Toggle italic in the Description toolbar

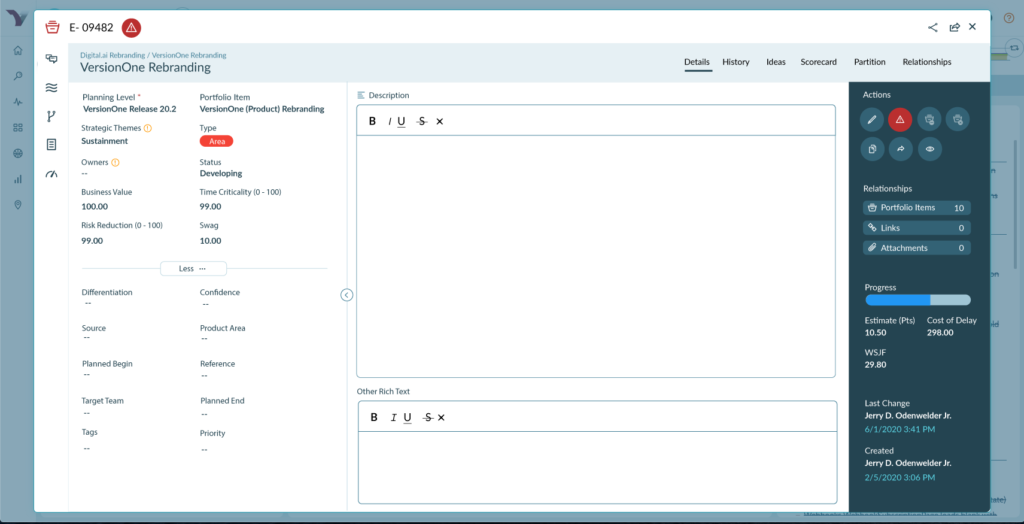tap(390, 121)
